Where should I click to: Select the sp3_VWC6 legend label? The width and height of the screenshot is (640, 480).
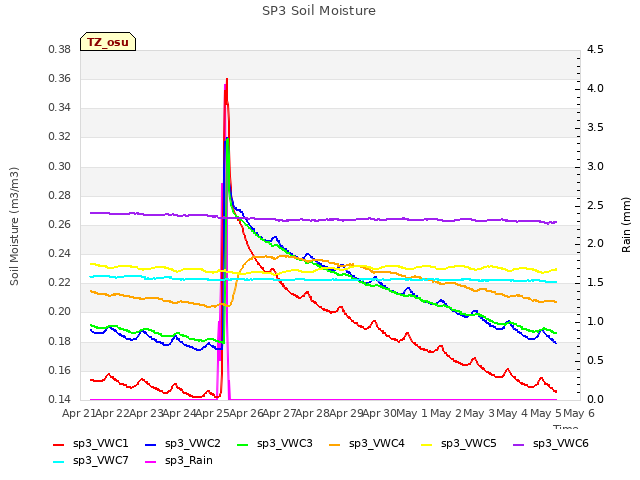coord(561,444)
